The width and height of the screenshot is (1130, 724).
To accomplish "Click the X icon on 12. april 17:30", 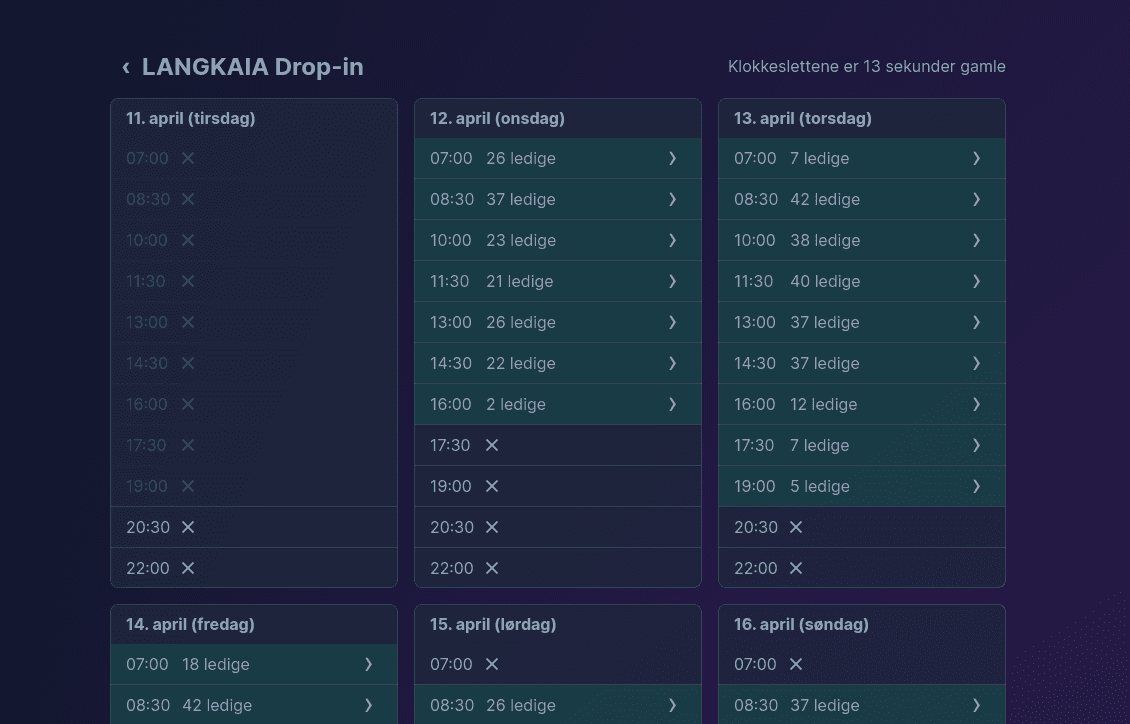I will point(492,446).
